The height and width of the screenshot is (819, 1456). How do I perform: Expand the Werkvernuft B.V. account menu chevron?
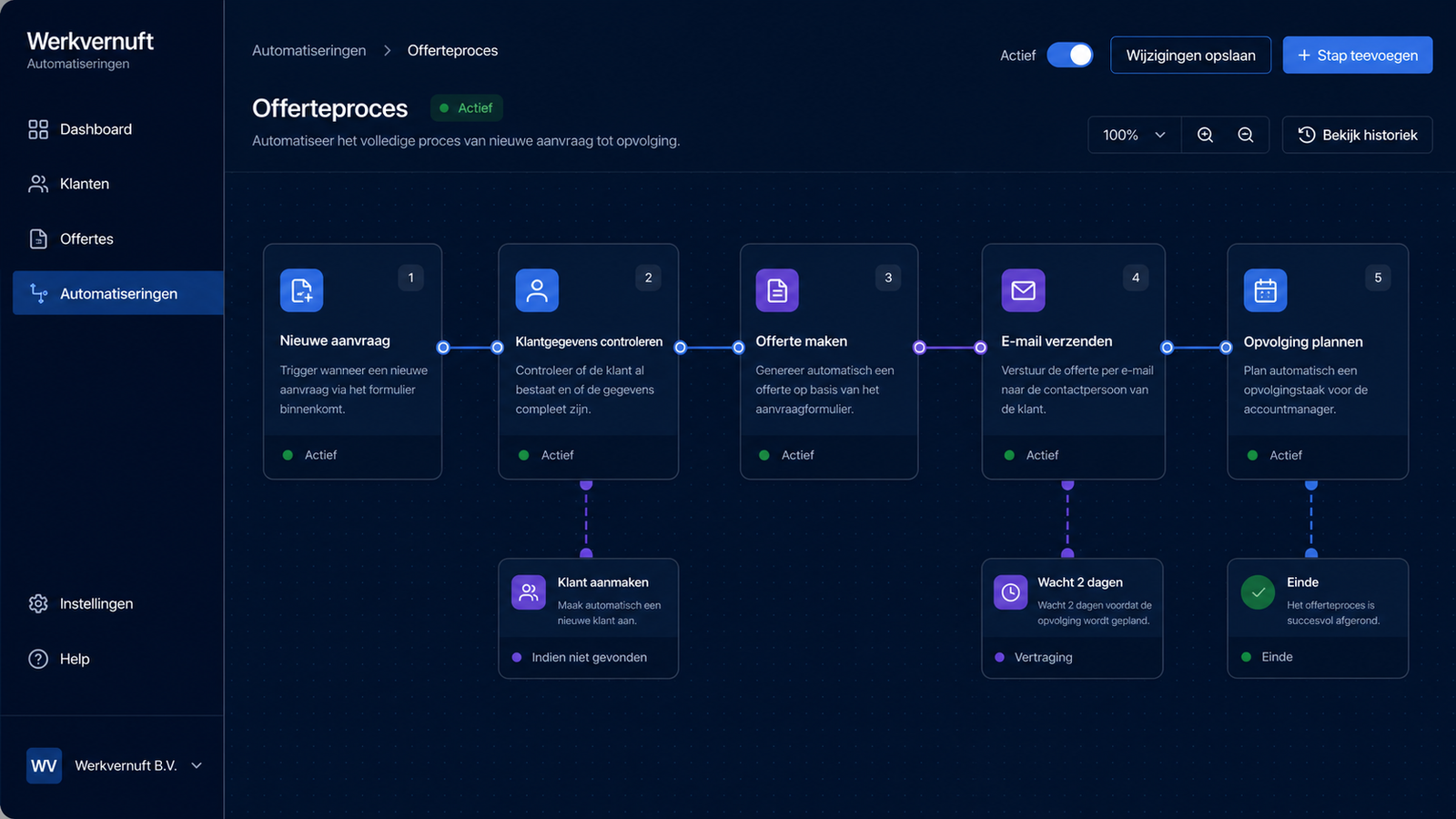pos(197,765)
